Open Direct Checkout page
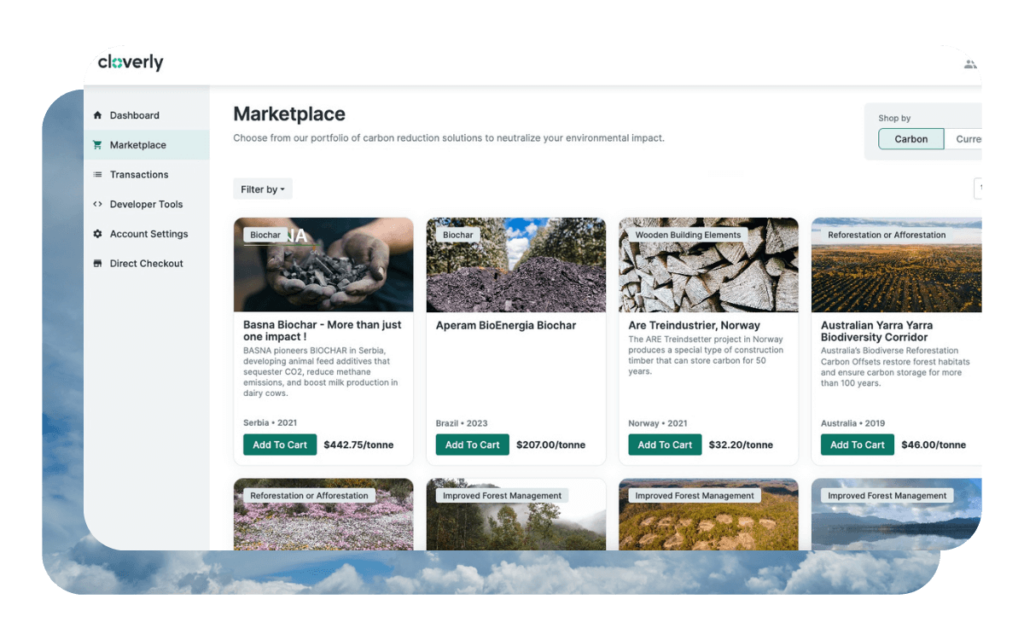This screenshot has width=1024, height=640. click(146, 263)
